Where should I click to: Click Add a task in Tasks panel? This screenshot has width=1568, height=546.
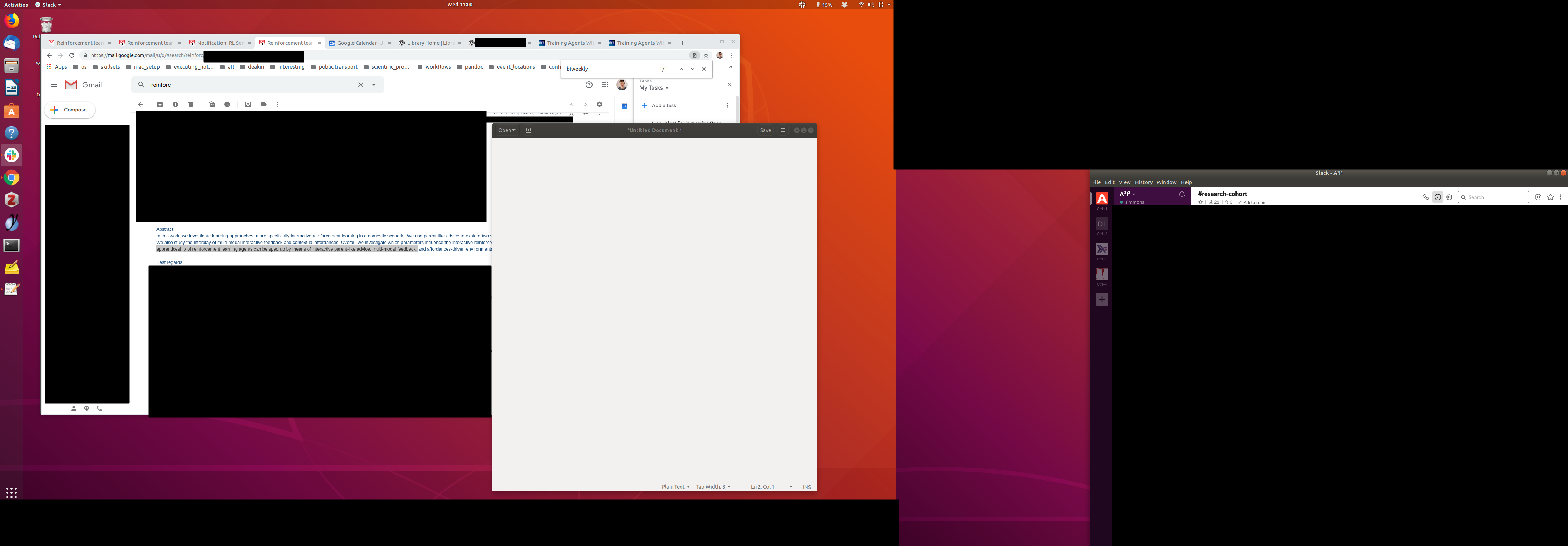[664, 106]
